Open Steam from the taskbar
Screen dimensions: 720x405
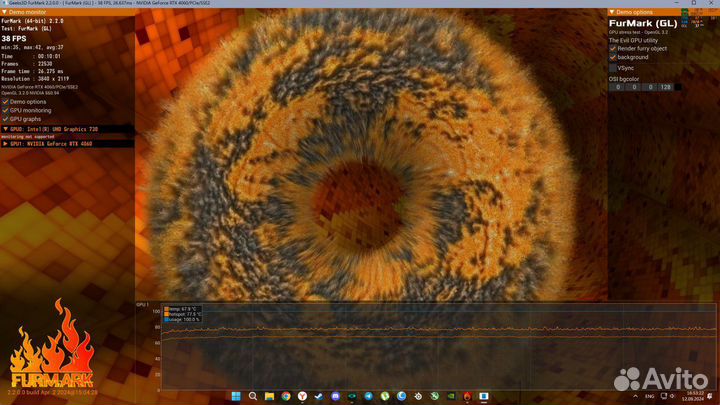tap(319, 396)
